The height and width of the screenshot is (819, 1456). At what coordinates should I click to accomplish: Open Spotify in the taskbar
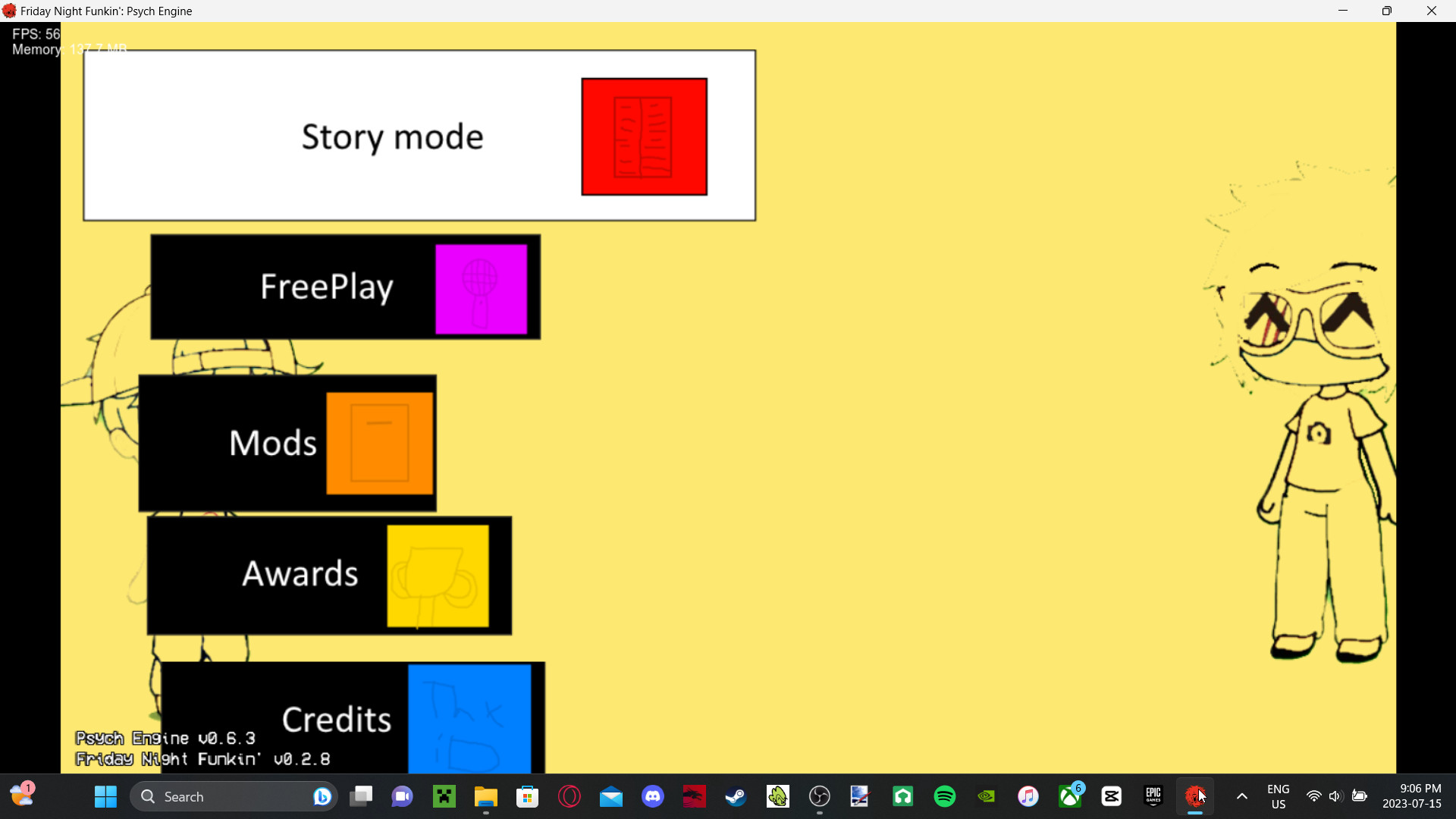(945, 796)
